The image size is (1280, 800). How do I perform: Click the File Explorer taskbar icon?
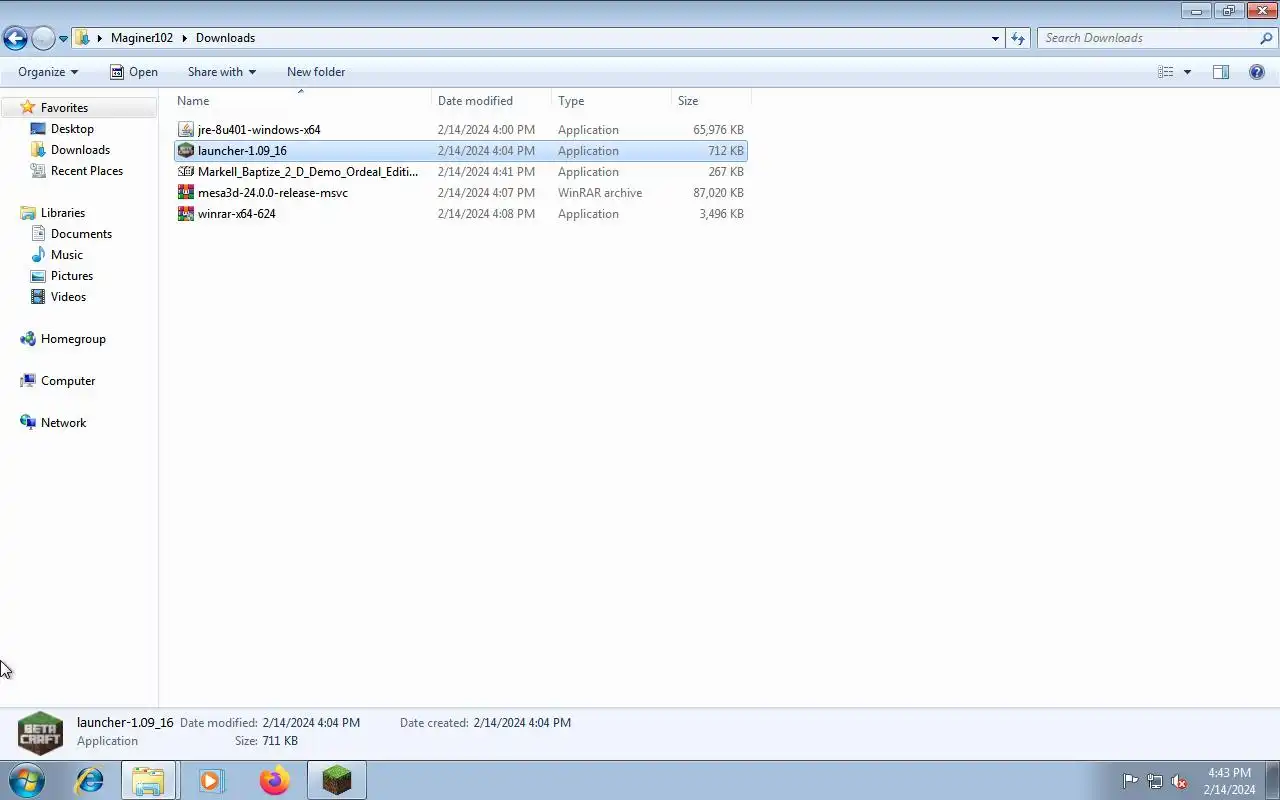(x=148, y=780)
